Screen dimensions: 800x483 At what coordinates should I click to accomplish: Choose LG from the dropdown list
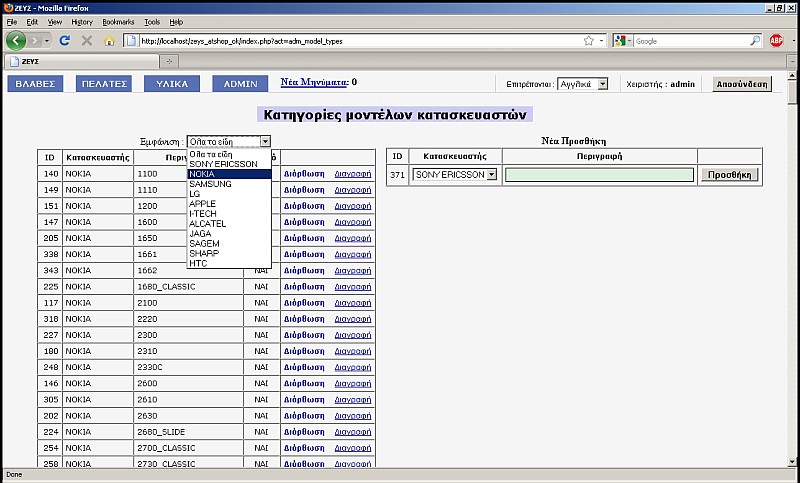(x=229, y=194)
